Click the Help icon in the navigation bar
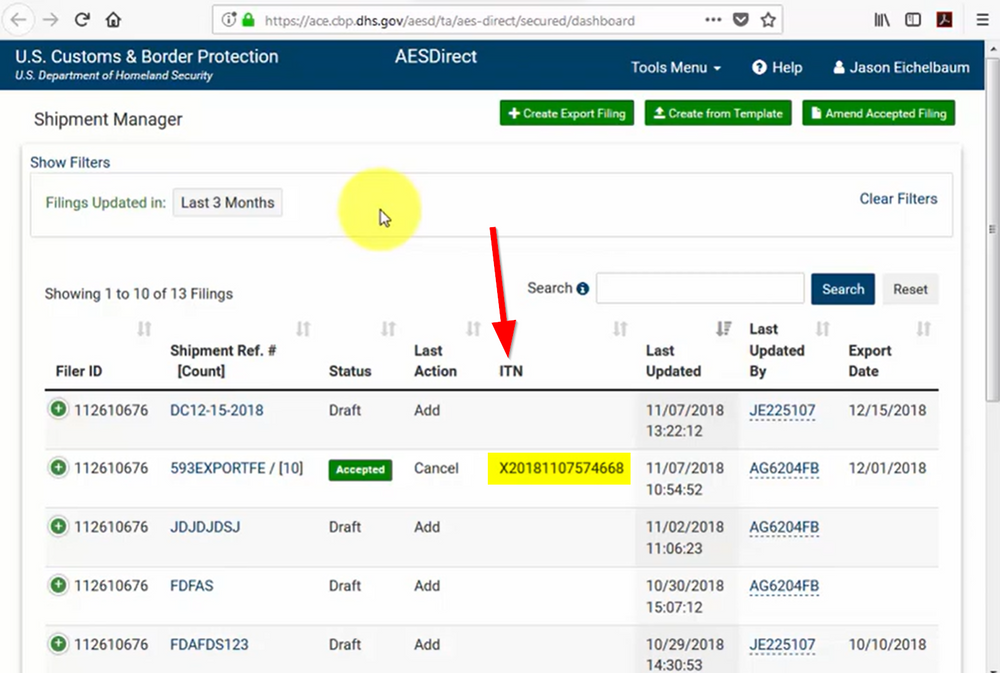Viewport: 1000px width, 673px height. (x=762, y=67)
